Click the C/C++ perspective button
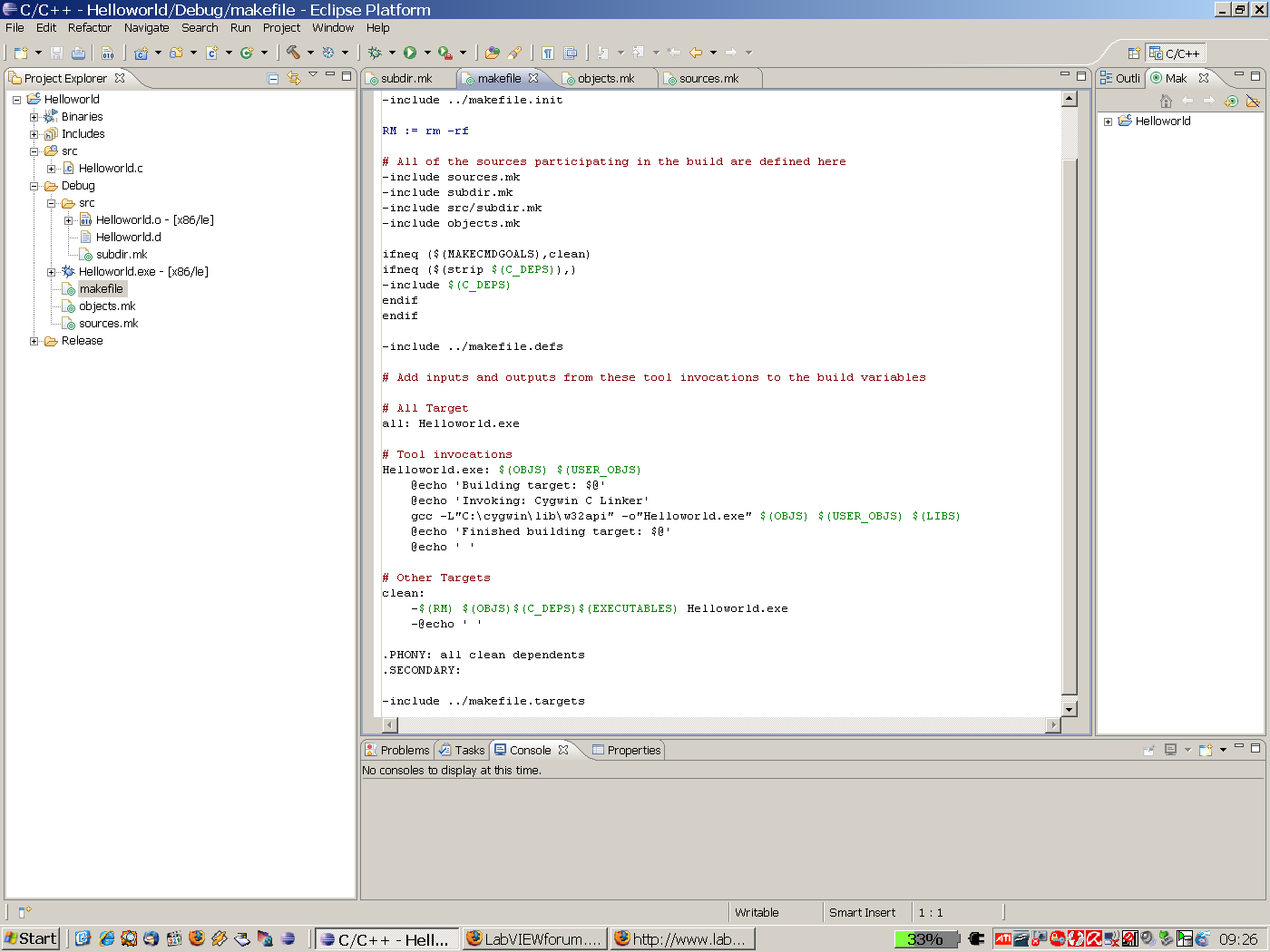The height and width of the screenshot is (952, 1270). [x=1175, y=53]
